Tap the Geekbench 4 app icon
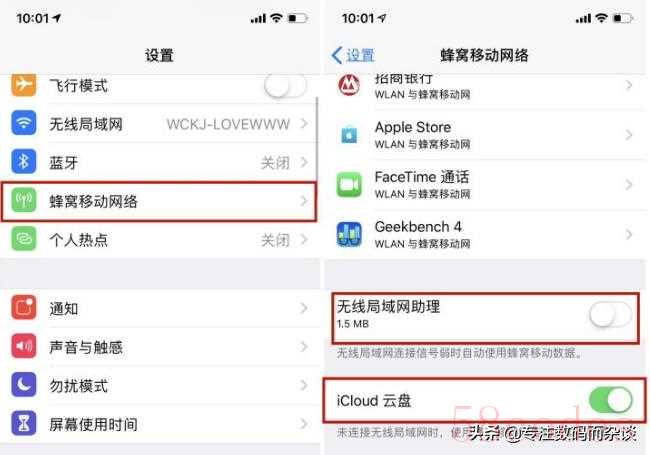The image size is (650, 455). (349, 234)
